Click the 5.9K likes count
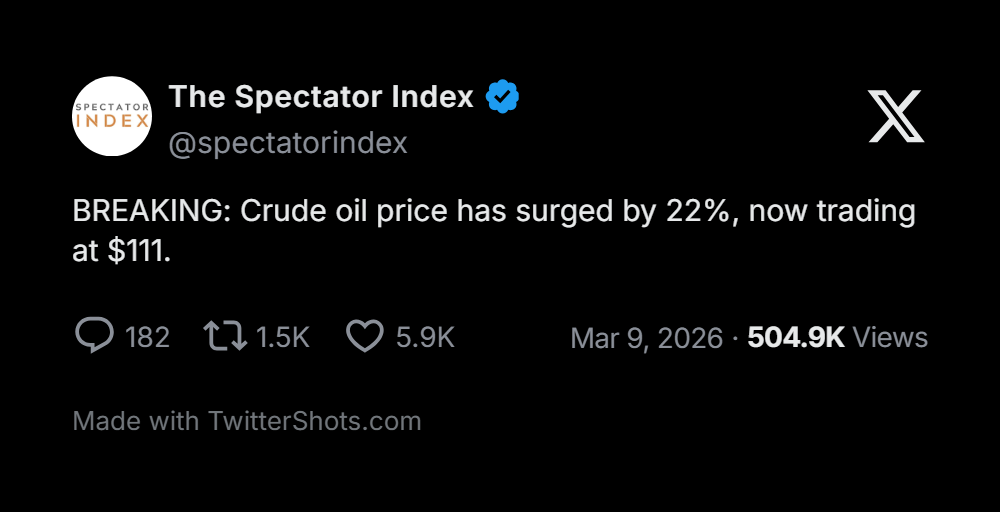 425,337
